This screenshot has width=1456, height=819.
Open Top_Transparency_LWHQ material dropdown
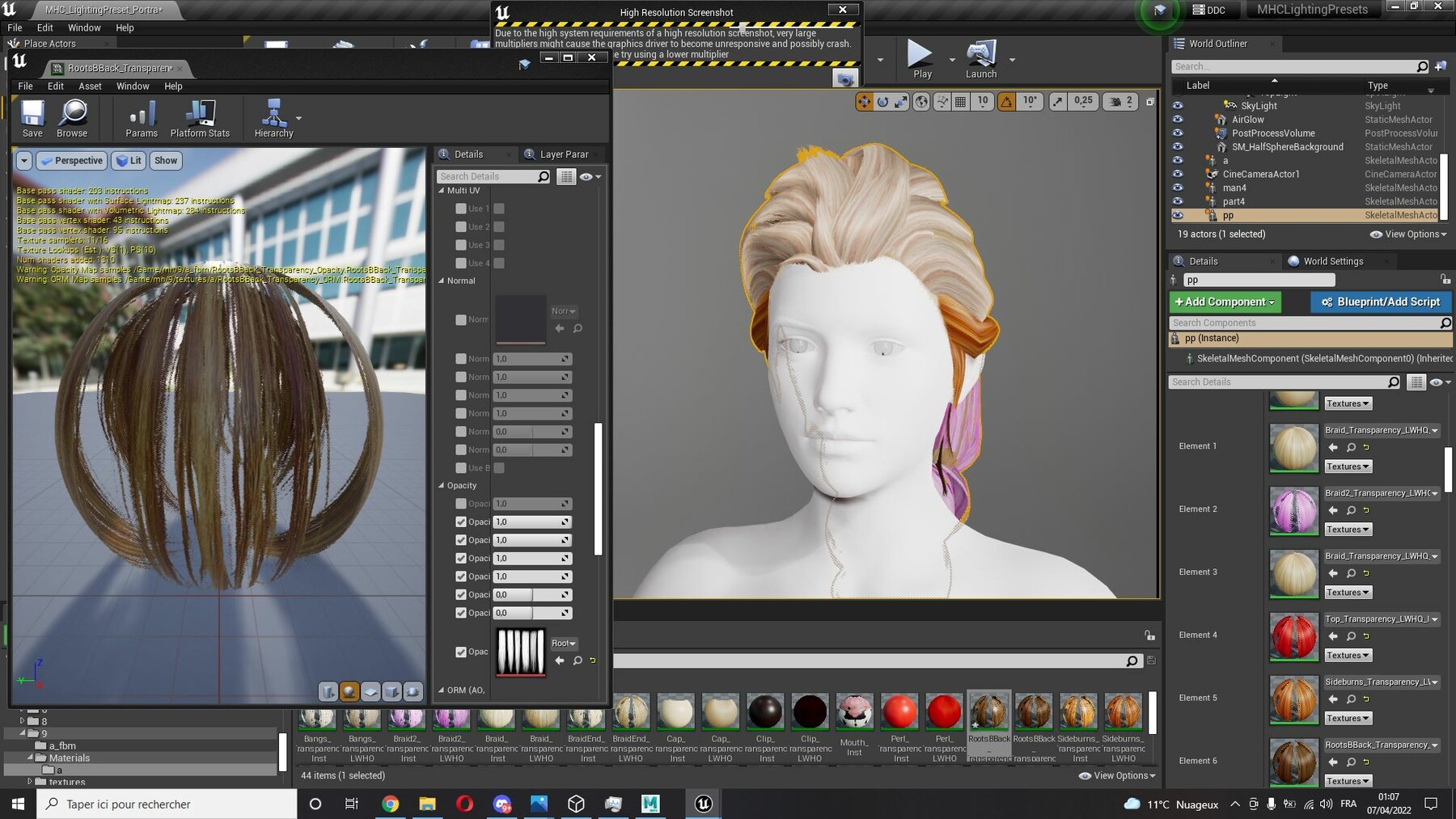tap(1382, 619)
